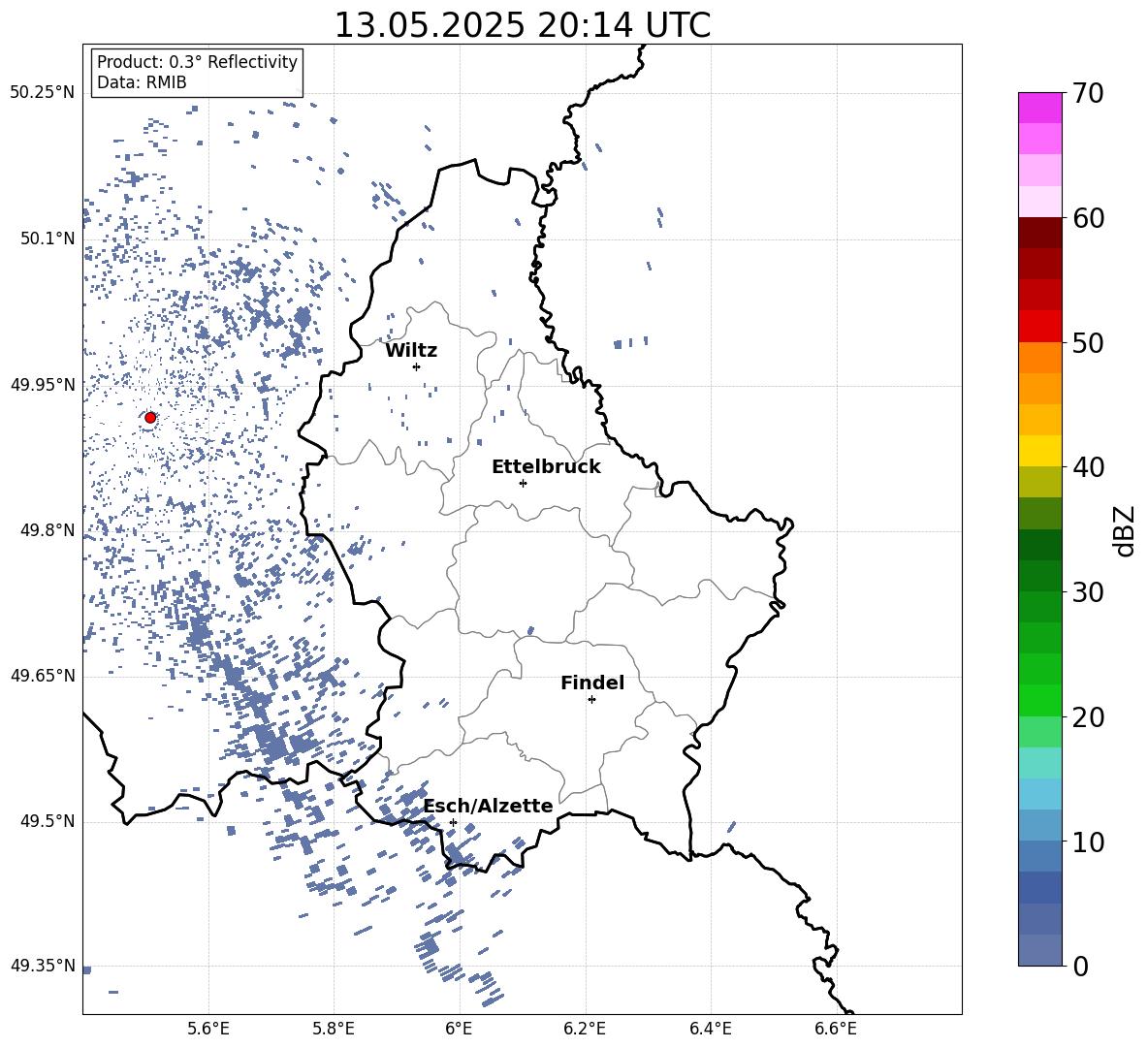Click the colorbar tick value 10

(x=1088, y=842)
